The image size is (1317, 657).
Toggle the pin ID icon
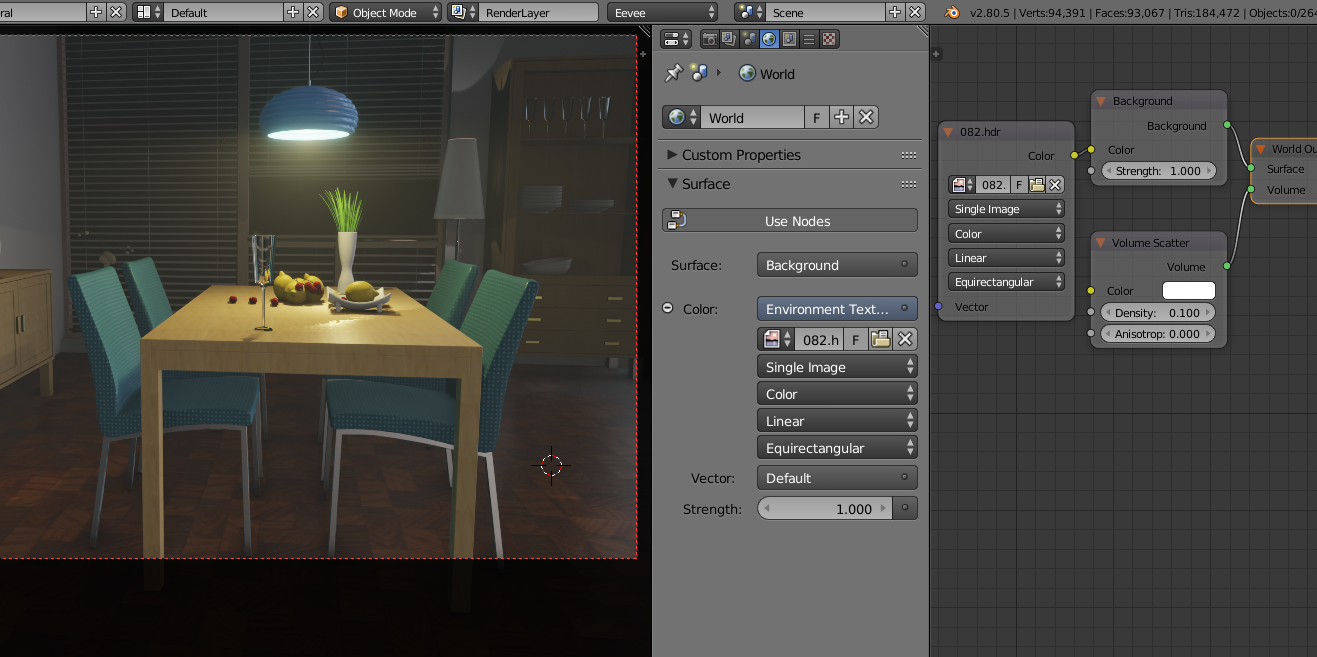pos(673,73)
